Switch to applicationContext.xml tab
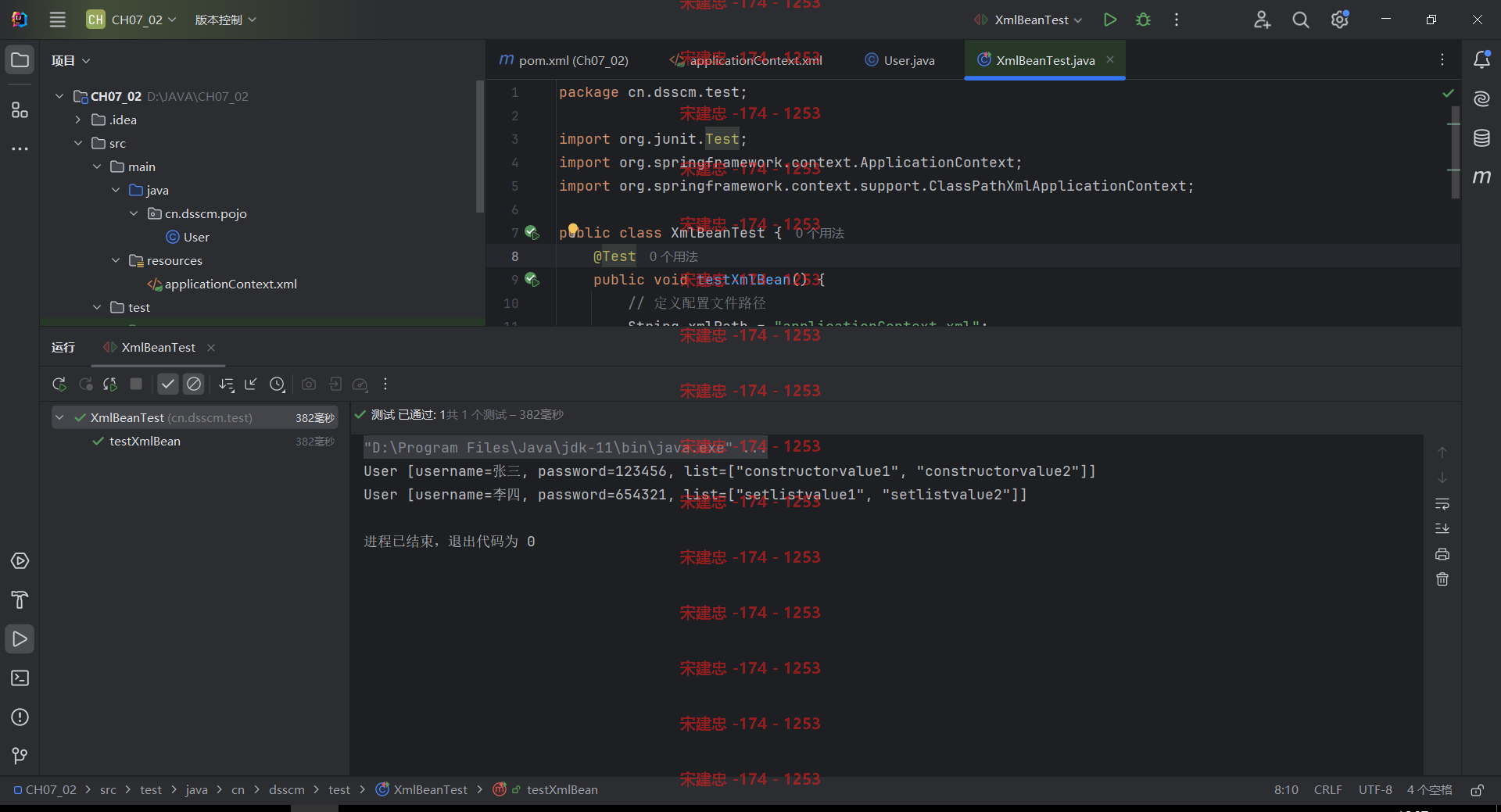1501x812 pixels. (746, 60)
